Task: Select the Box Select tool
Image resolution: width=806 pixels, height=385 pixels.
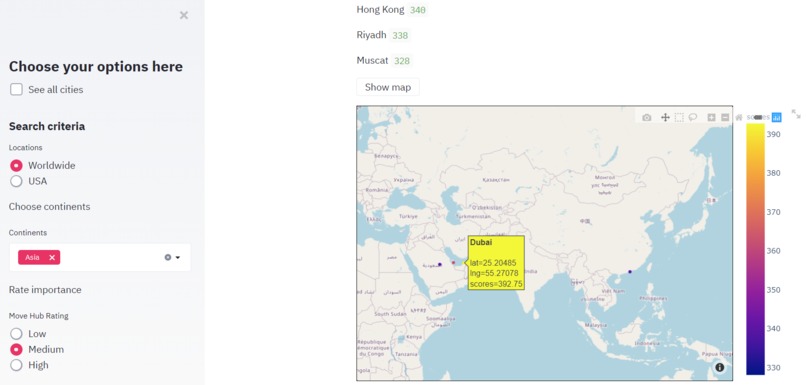Action: [x=679, y=118]
